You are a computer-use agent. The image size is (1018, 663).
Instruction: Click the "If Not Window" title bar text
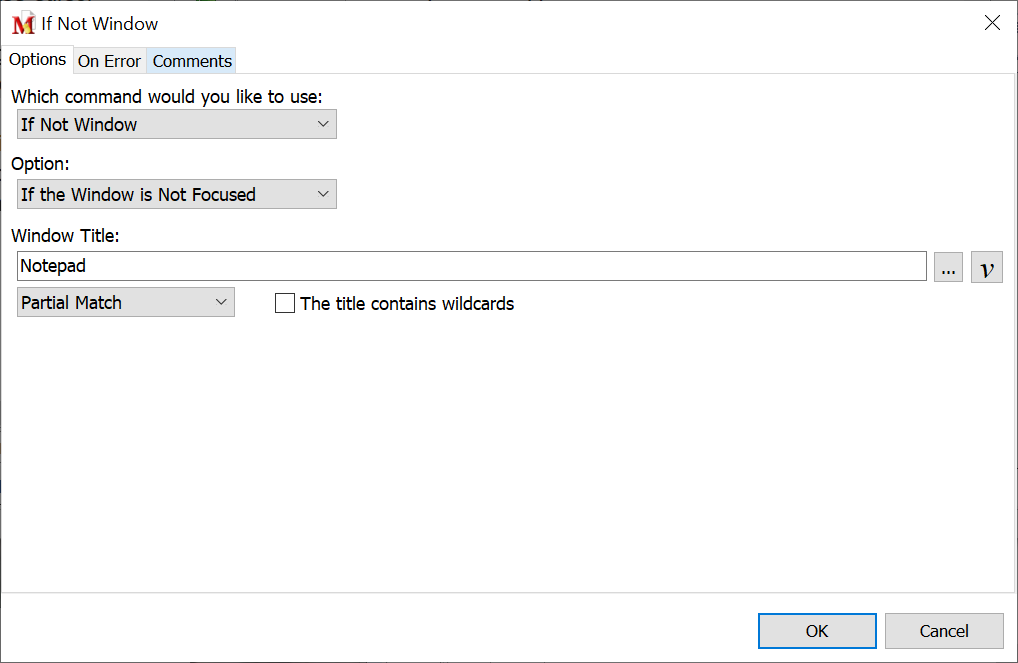click(x=99, y=24)
